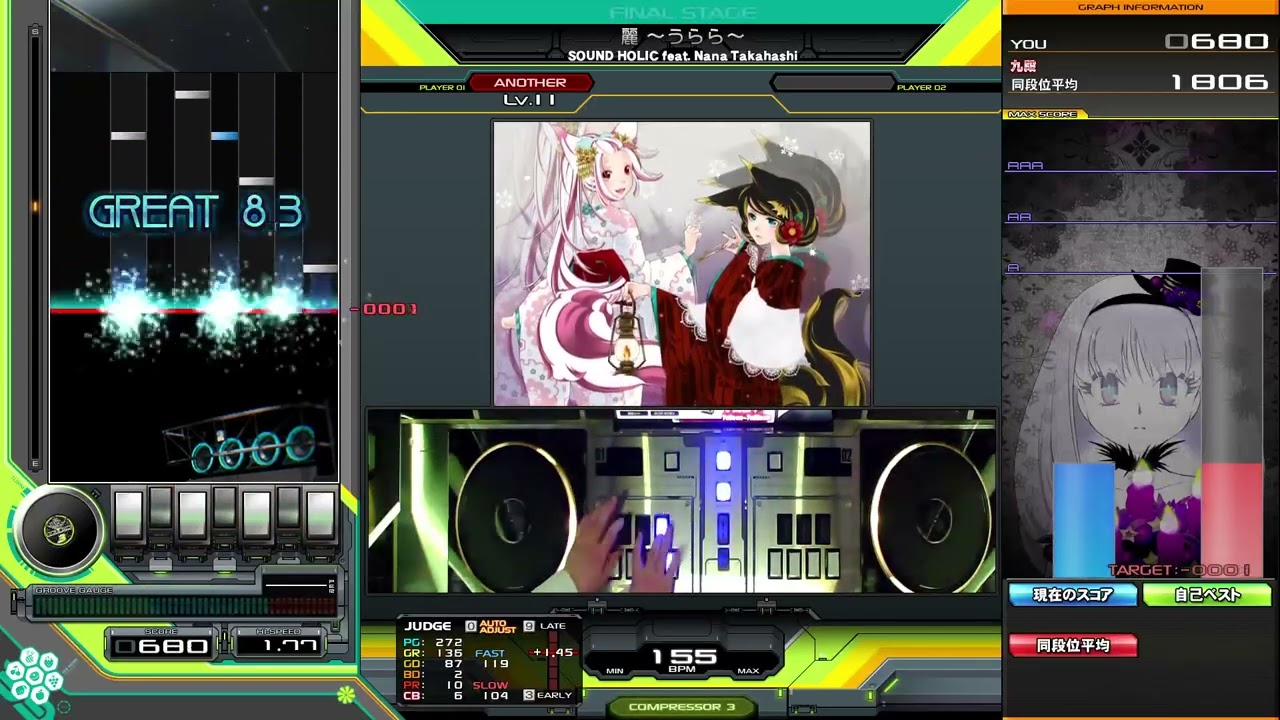This screenshot has width=1280, height=720.
Task: Click the BPM MIN label
Action: click(x=615, y=670)
